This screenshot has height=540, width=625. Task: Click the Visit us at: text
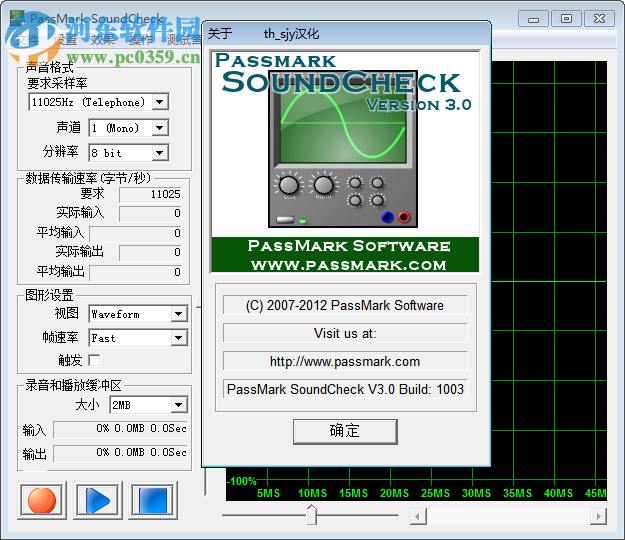click(345, 333)
